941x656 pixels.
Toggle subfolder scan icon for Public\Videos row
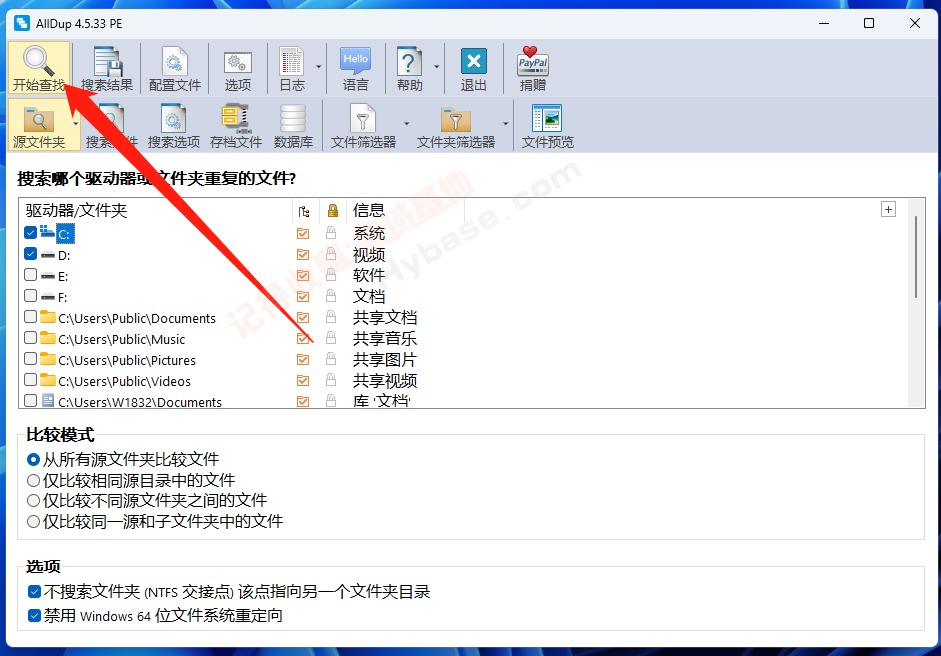(x=303, y=381)
